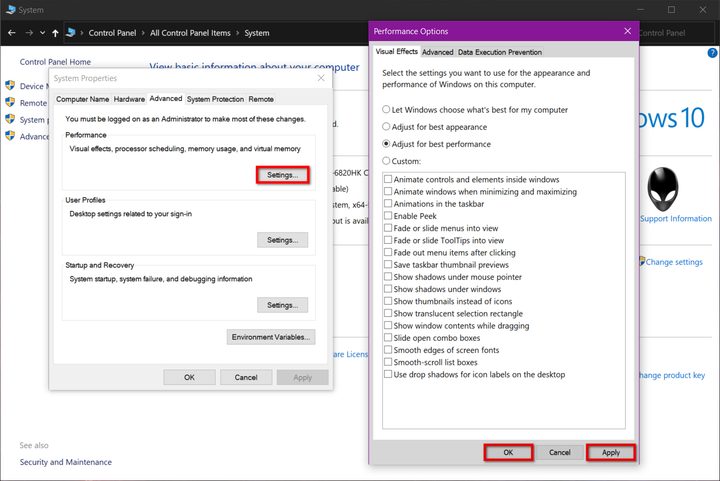Enable Slide open combo boxes
This screenshot has height=481, width=720.
[x=388, y=337]
